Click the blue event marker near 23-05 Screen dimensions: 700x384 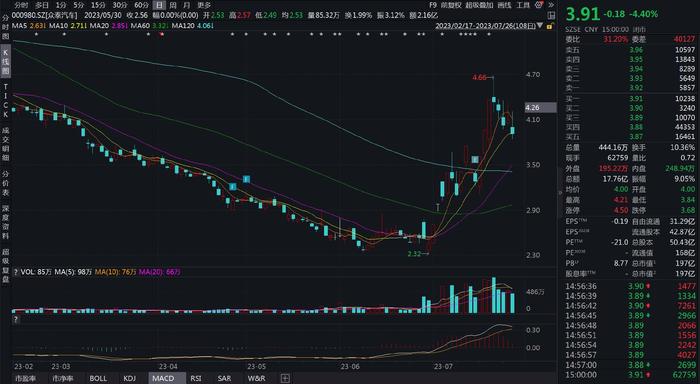tap(246, 179)
